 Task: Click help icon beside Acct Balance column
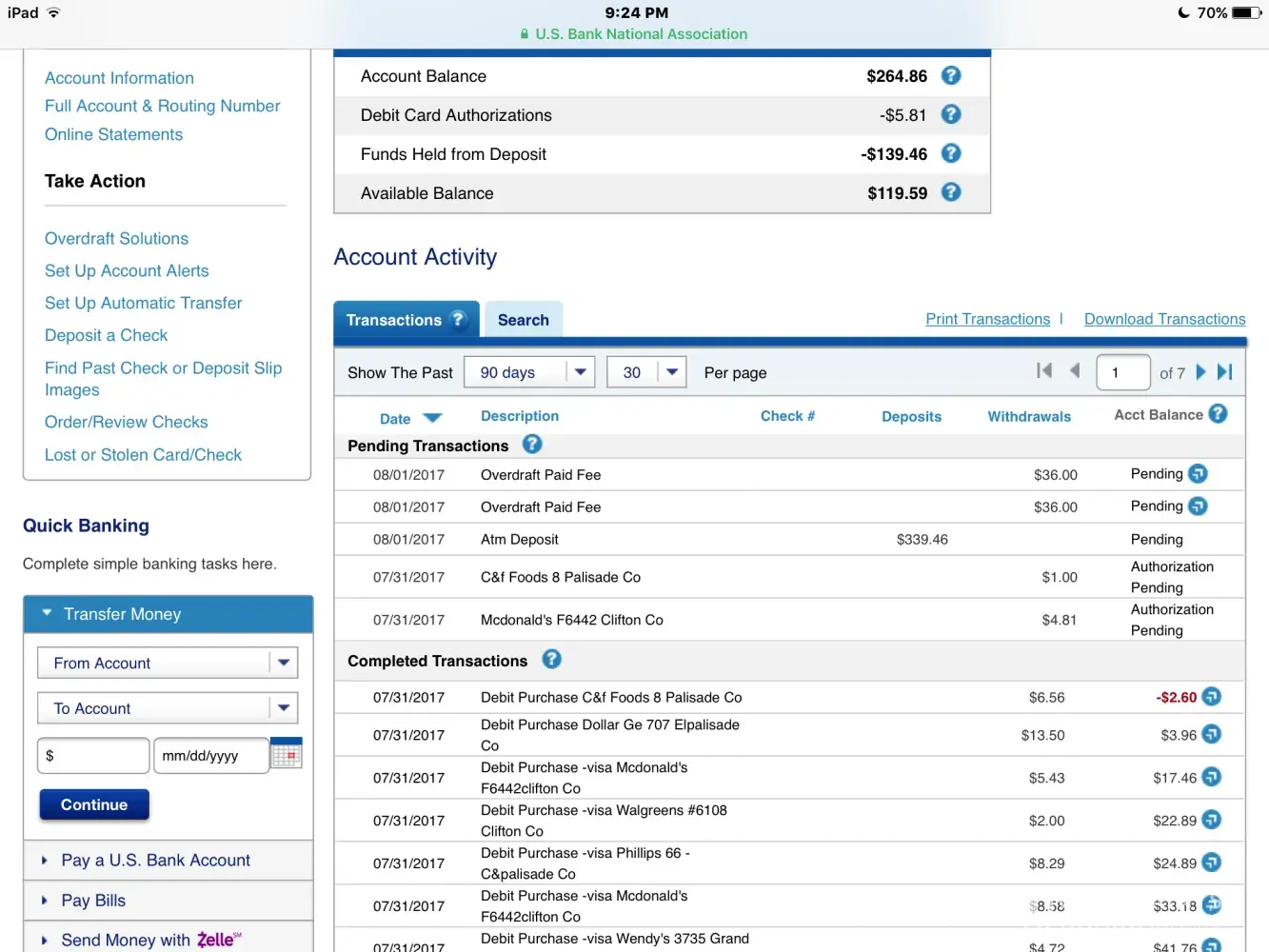pyautogui.click(x=1218, y=414)
